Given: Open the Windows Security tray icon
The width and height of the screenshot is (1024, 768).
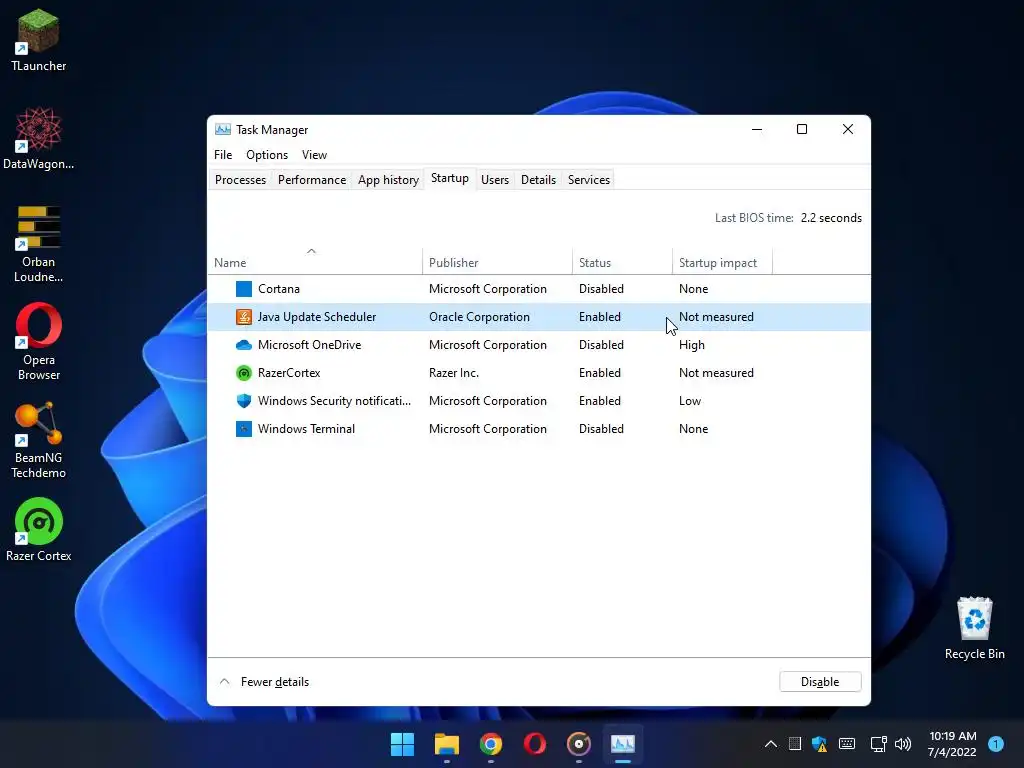Looking at the screenshot, I should pos(820,744).
